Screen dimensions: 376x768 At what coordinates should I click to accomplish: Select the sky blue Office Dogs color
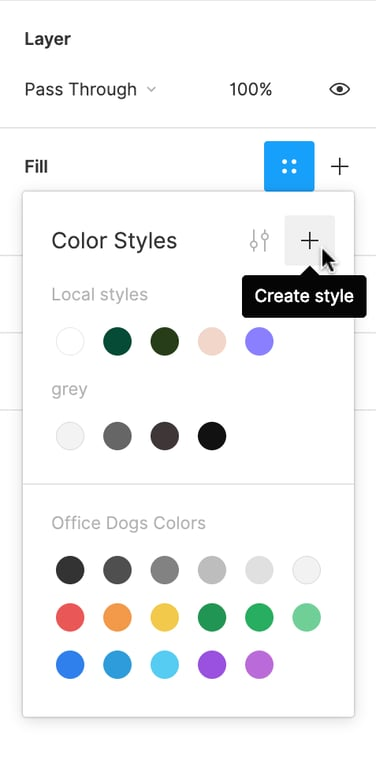pyautogui.click(x=164, y=665)
